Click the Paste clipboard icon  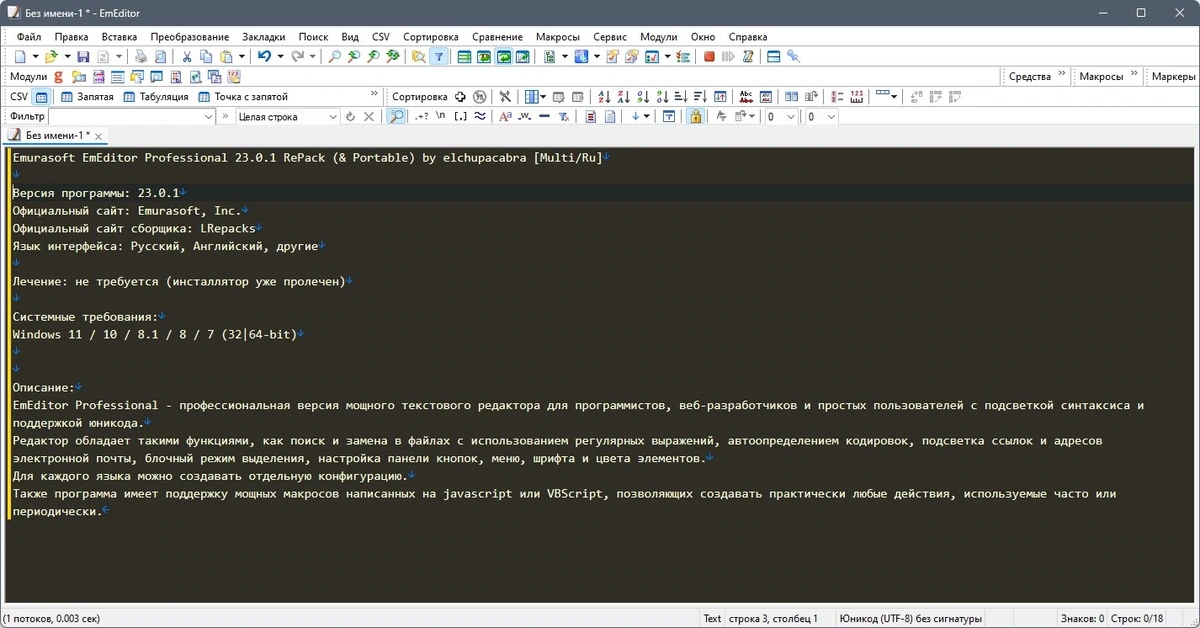(x=227, y=57)
